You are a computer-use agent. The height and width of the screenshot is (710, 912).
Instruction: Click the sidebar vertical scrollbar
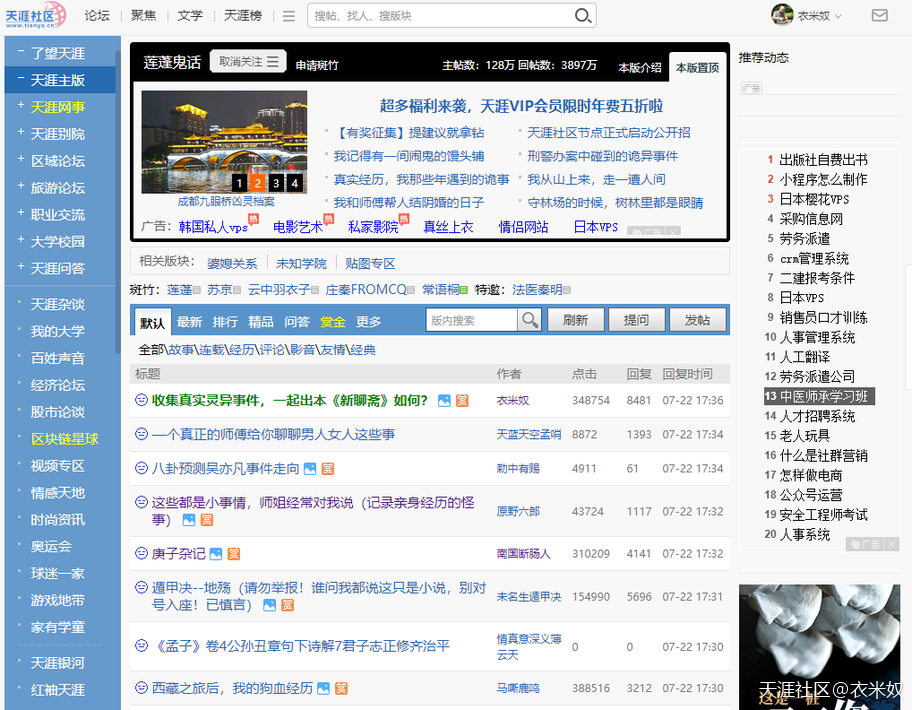118,201
